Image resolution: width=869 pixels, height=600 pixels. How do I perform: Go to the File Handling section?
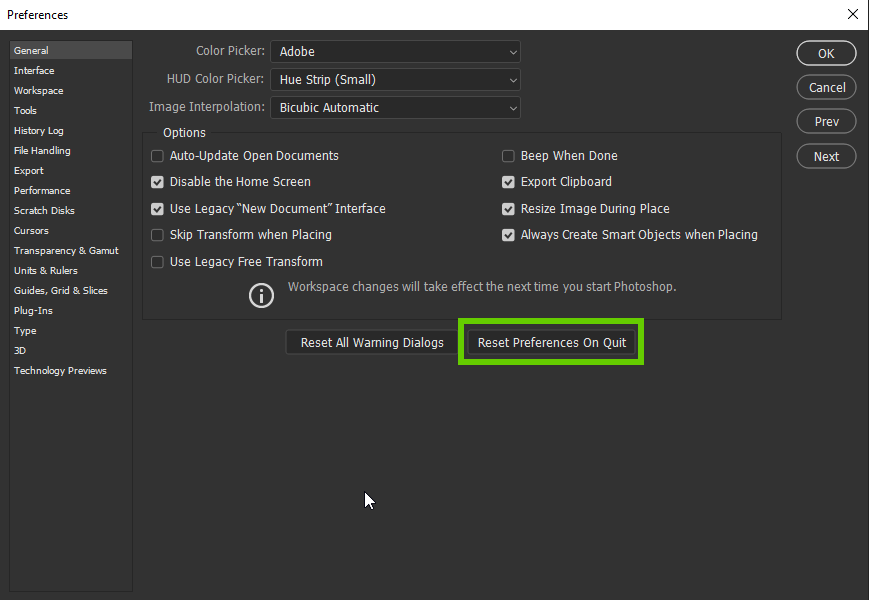coord(42,150)
